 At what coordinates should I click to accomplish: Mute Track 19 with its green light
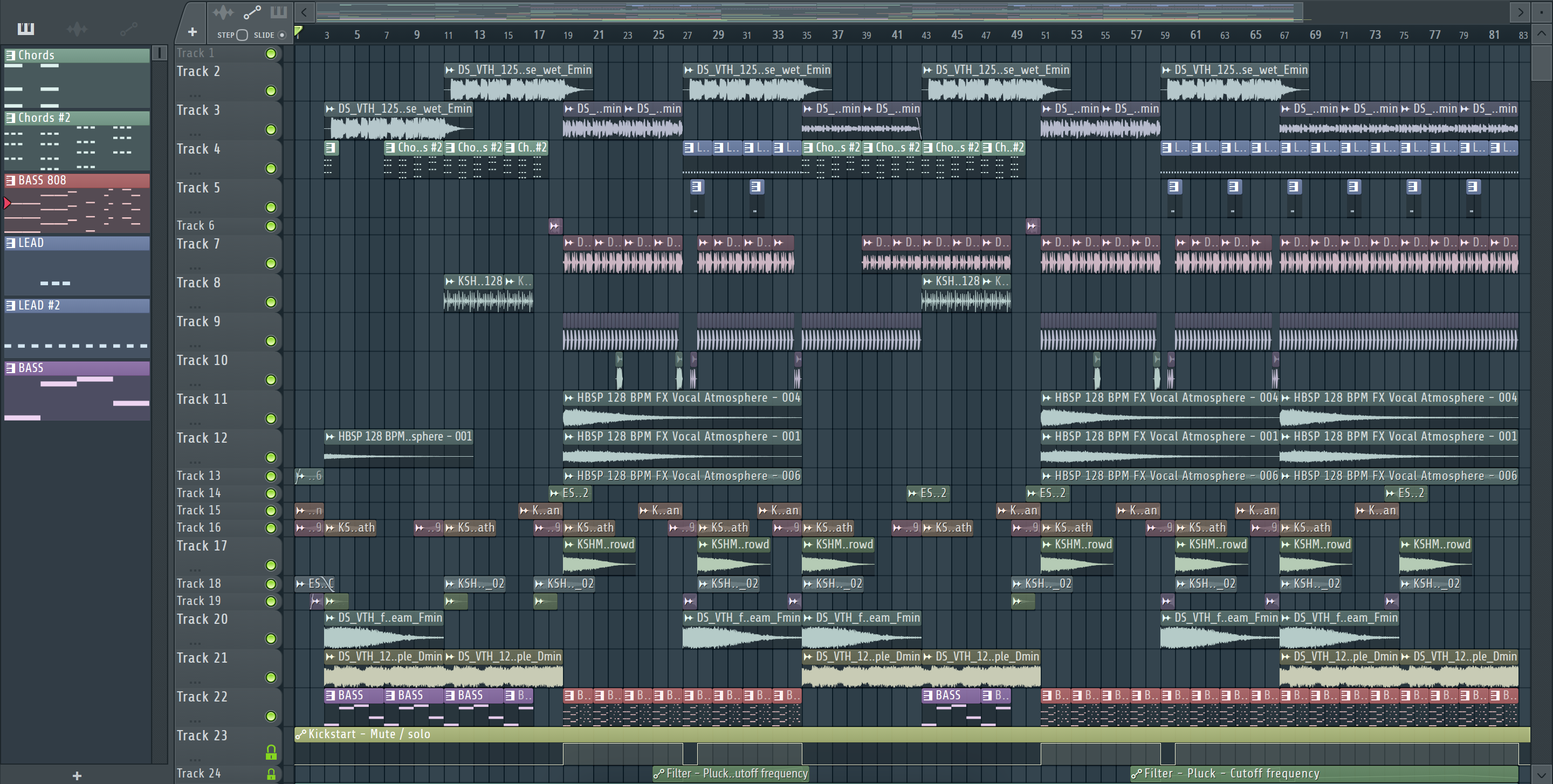pos(271,601)
